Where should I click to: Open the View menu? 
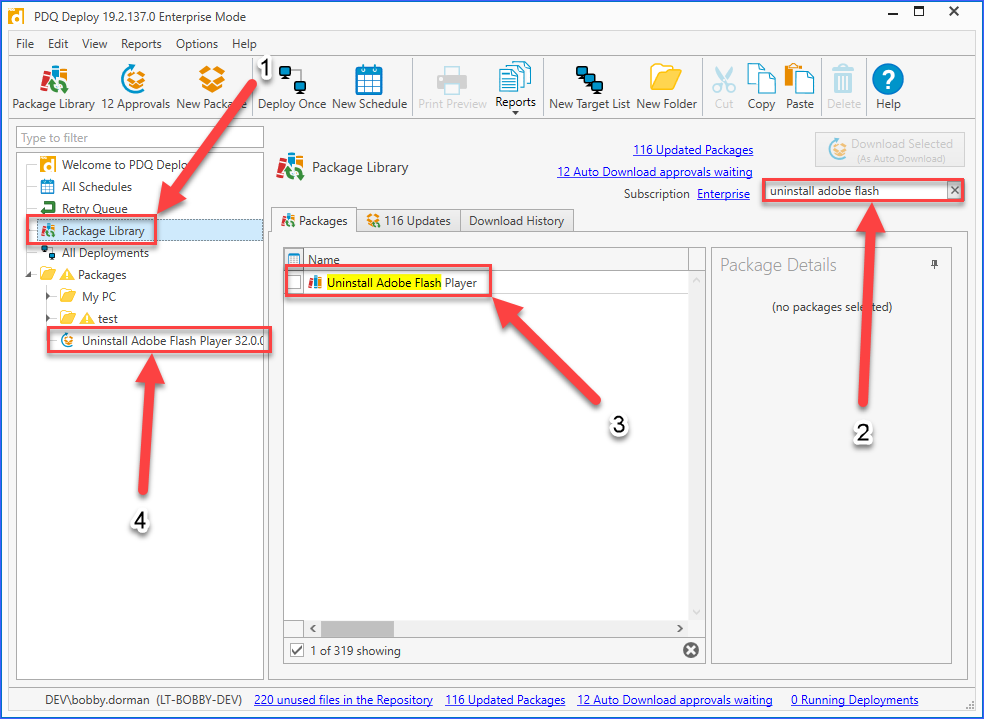pos(94,44)
